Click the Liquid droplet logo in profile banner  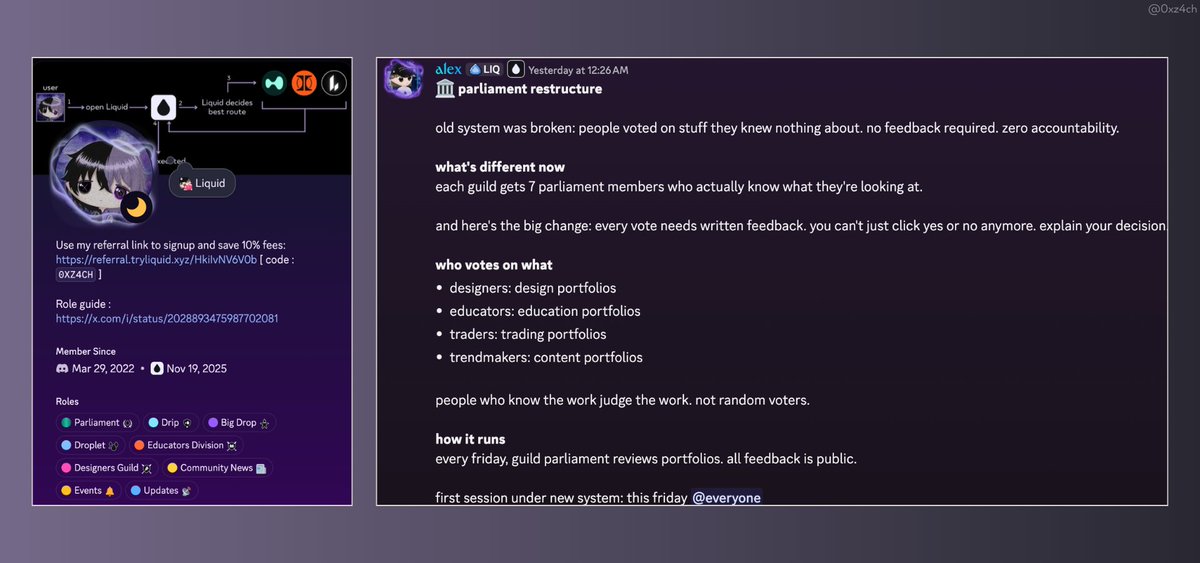(164, 107)
